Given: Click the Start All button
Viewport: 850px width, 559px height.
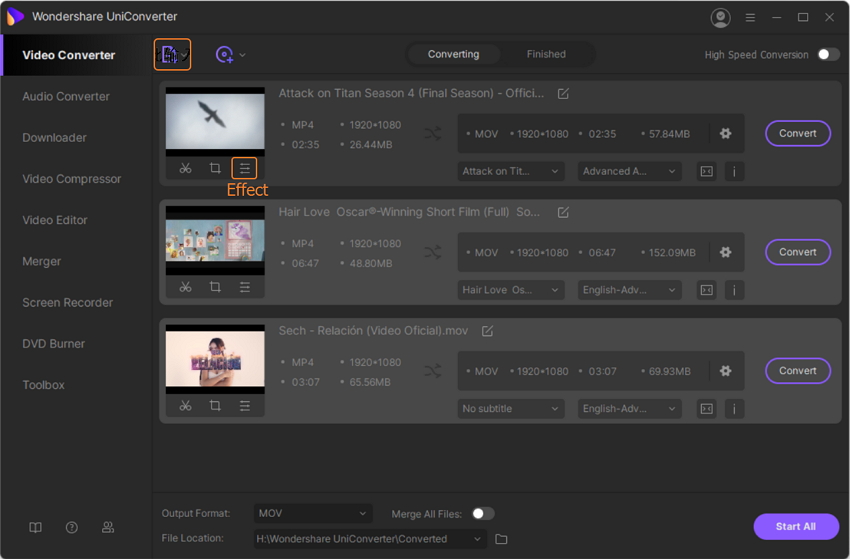Looking at the screenshot, I should coord(796,526).
